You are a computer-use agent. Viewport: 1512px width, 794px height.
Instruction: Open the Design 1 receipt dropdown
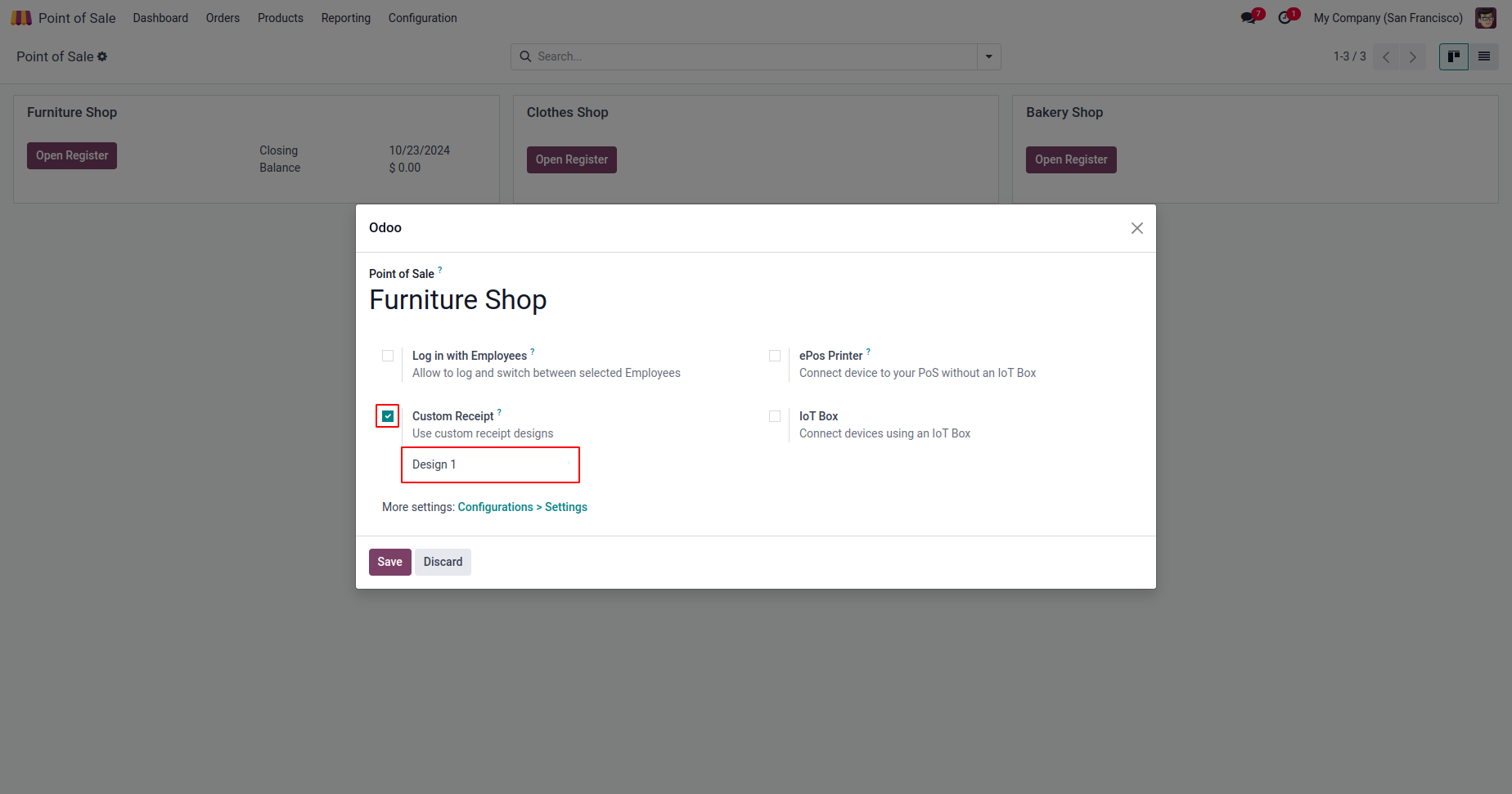coord(490,464)
